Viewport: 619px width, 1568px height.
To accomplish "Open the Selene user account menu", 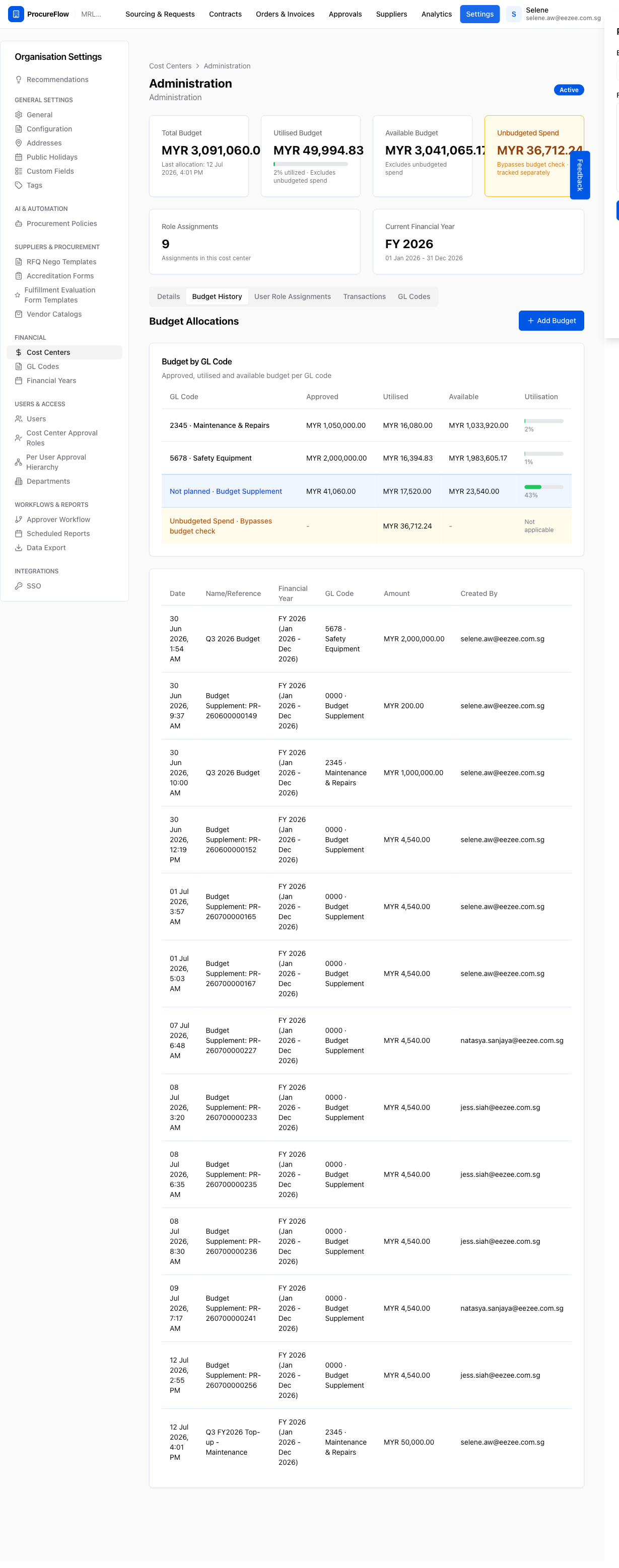I will [x=554, y=14].
